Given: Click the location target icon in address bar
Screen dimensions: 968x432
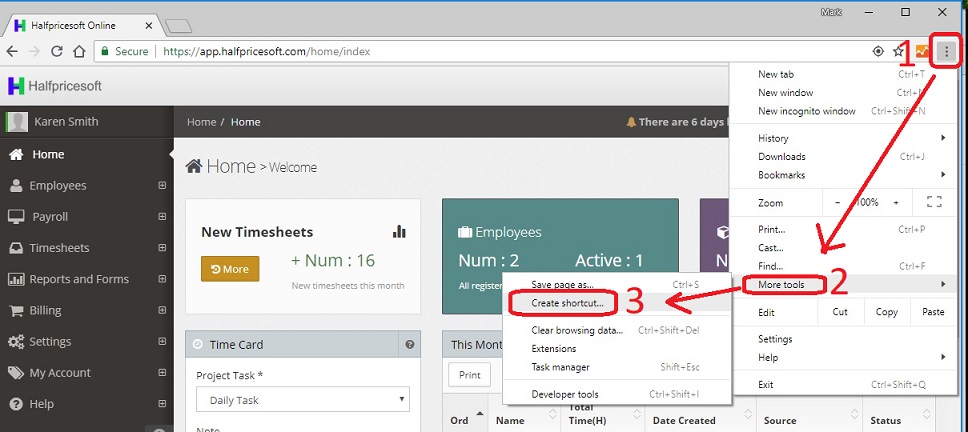Looking at the screenshot, I should [x=878, y=51].
